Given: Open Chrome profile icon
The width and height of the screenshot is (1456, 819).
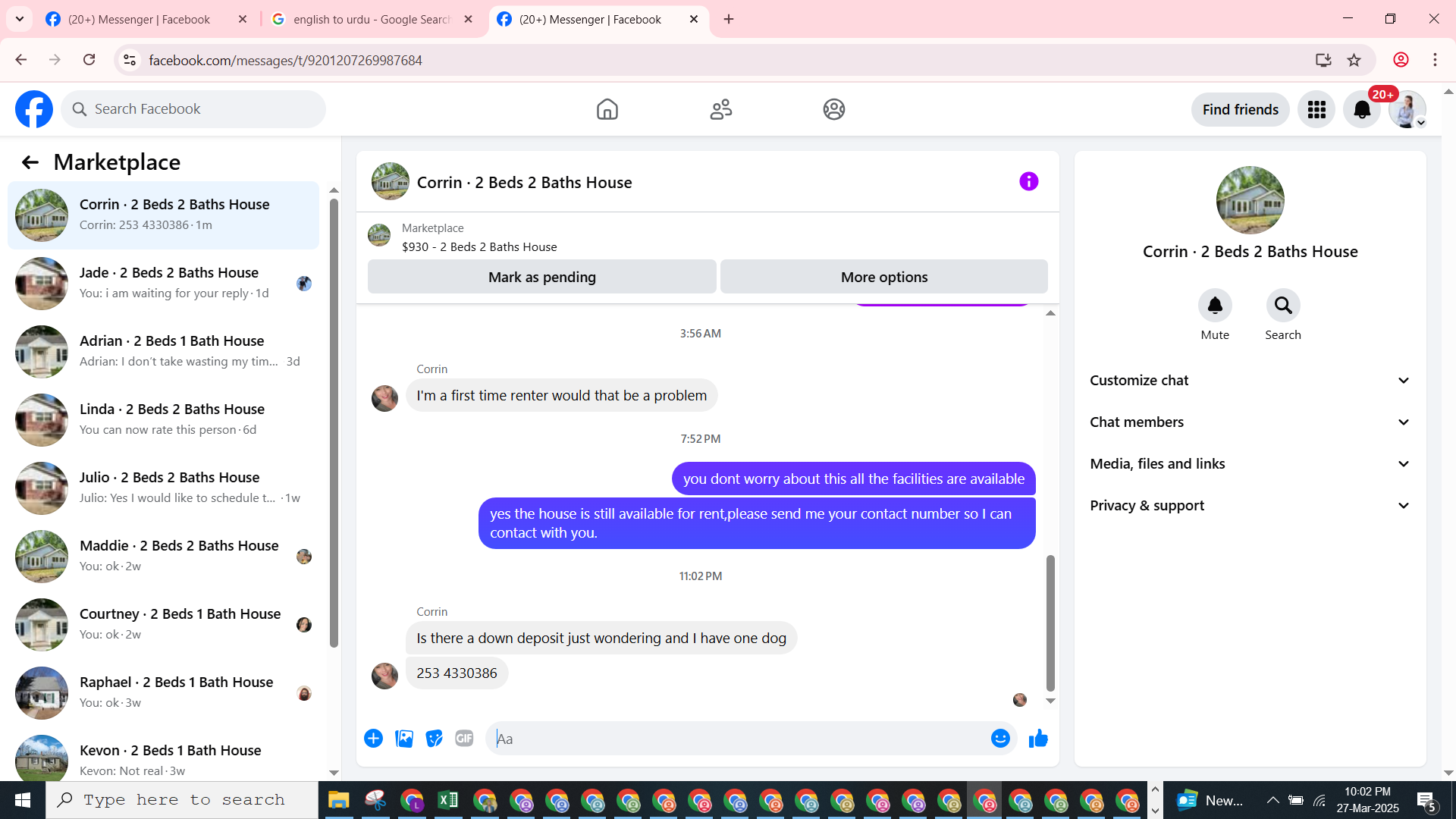Looking at the screenshot, I should tap(1401, 60).
